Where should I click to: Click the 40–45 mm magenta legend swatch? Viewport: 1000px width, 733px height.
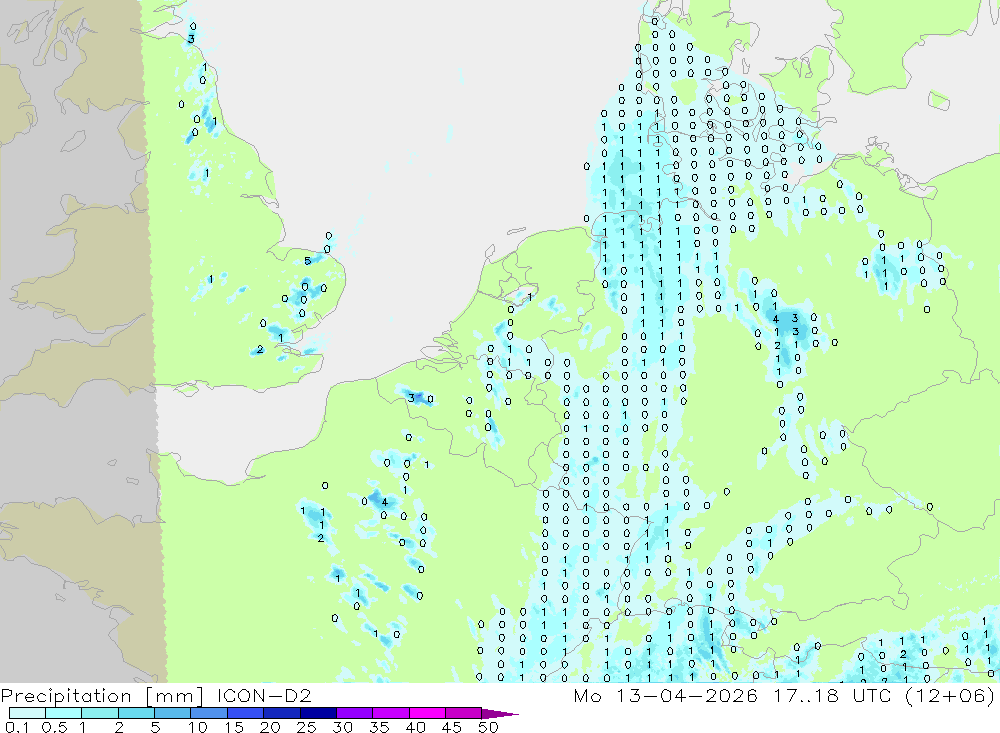click(x=427, y=713)
